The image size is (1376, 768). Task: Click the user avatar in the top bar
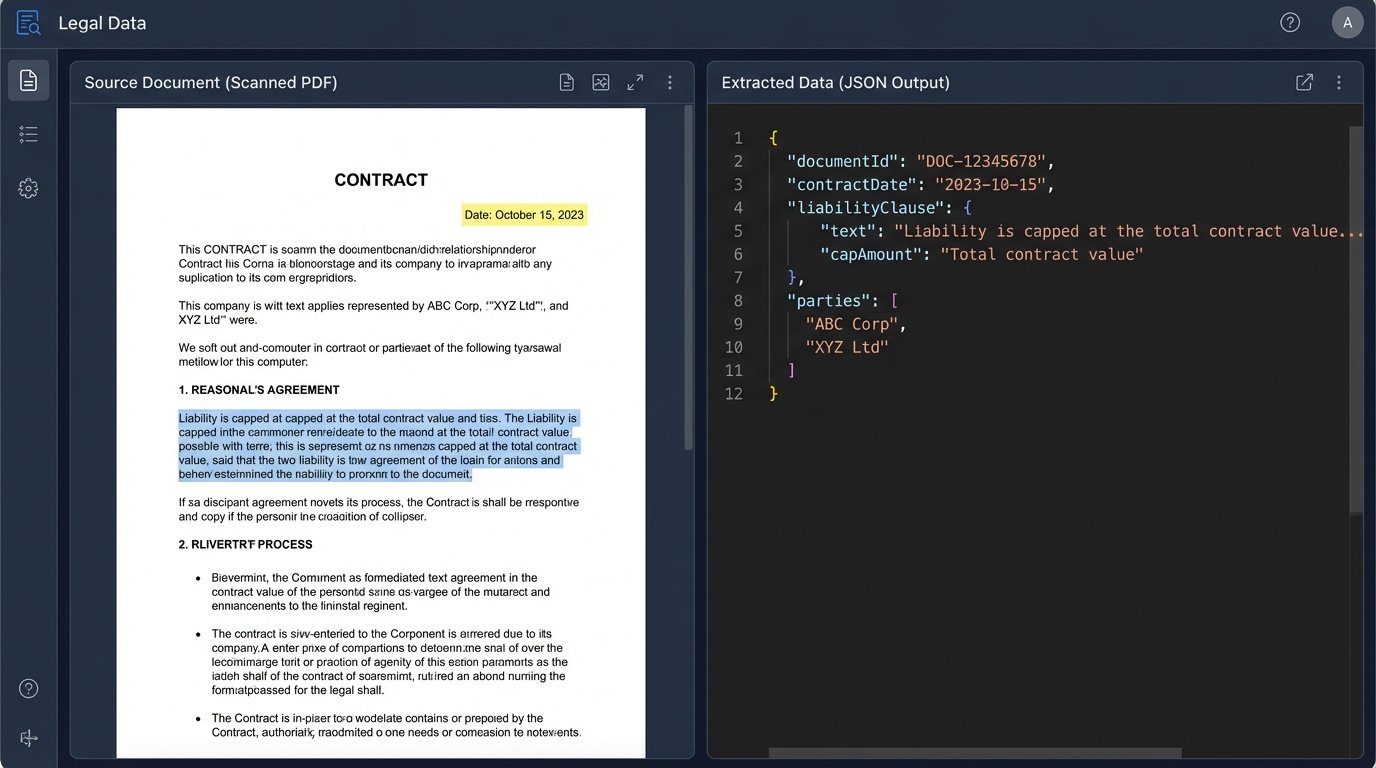[x=1347, y=21]
